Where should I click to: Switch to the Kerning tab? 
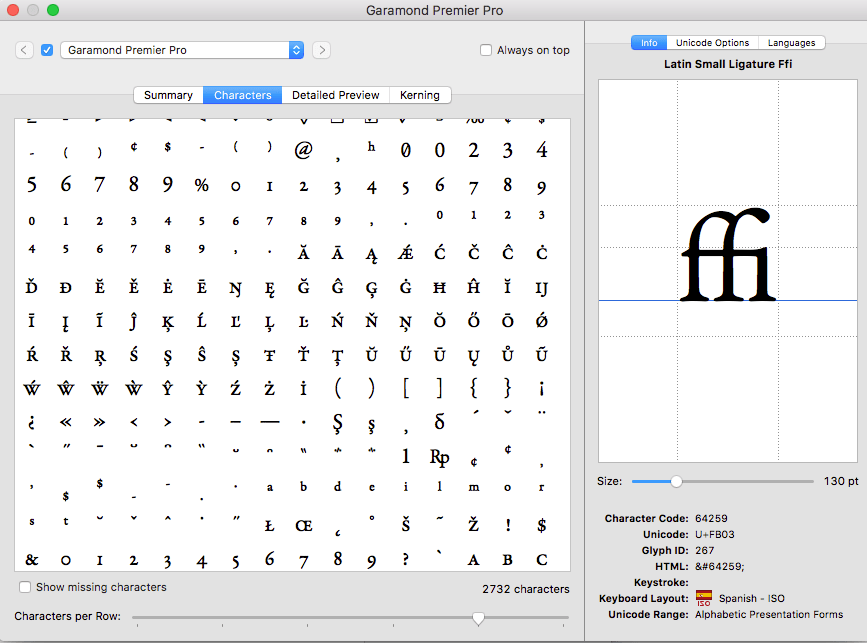(x=420, y=95)
